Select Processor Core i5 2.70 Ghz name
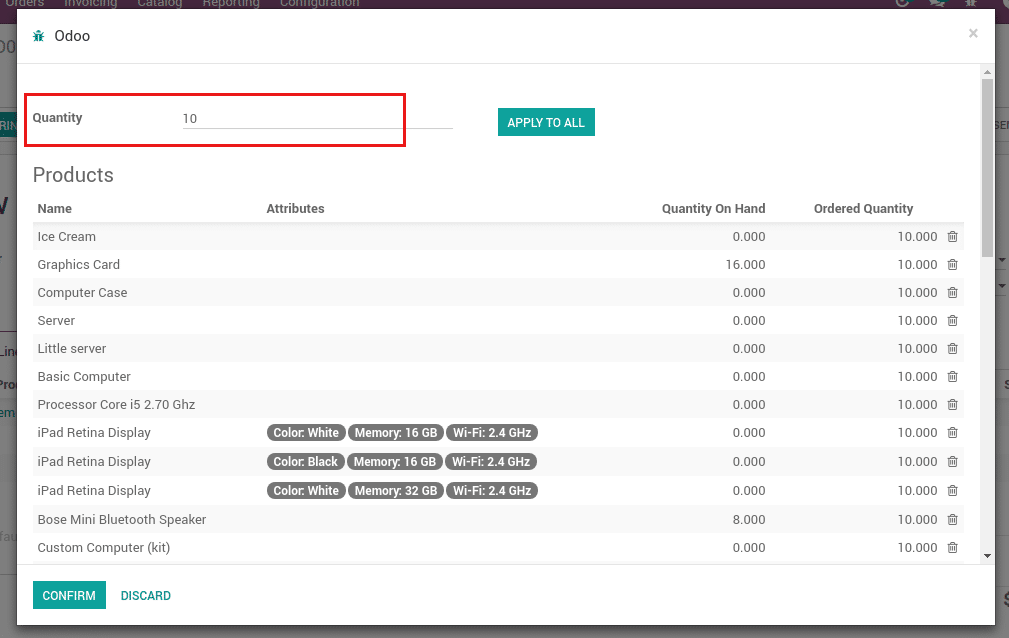 (116, 405)
